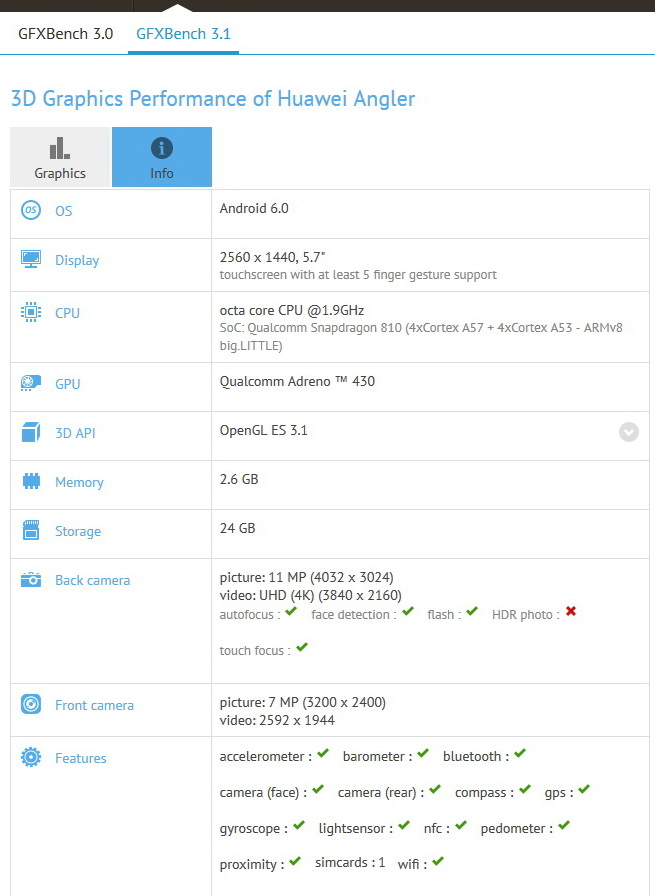Screen dimensions: 655x896
Task: Click the camera (rear) check mark
Action: 435,789
